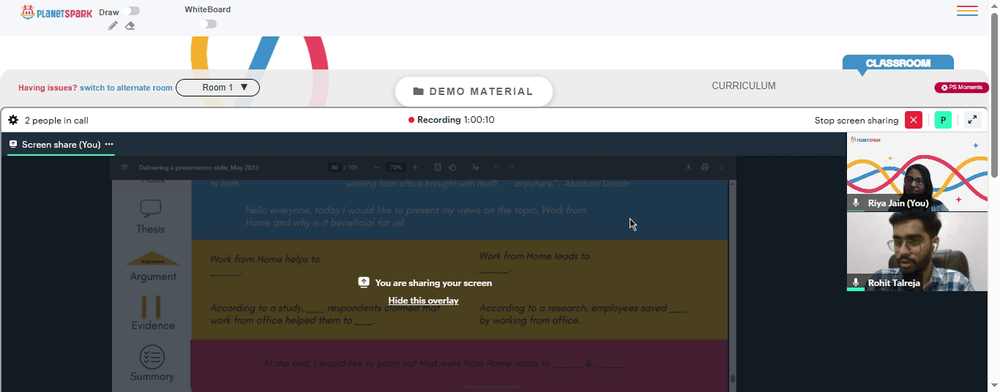
Task: Expand the call to fullscreen
Action: pos(972,120)
